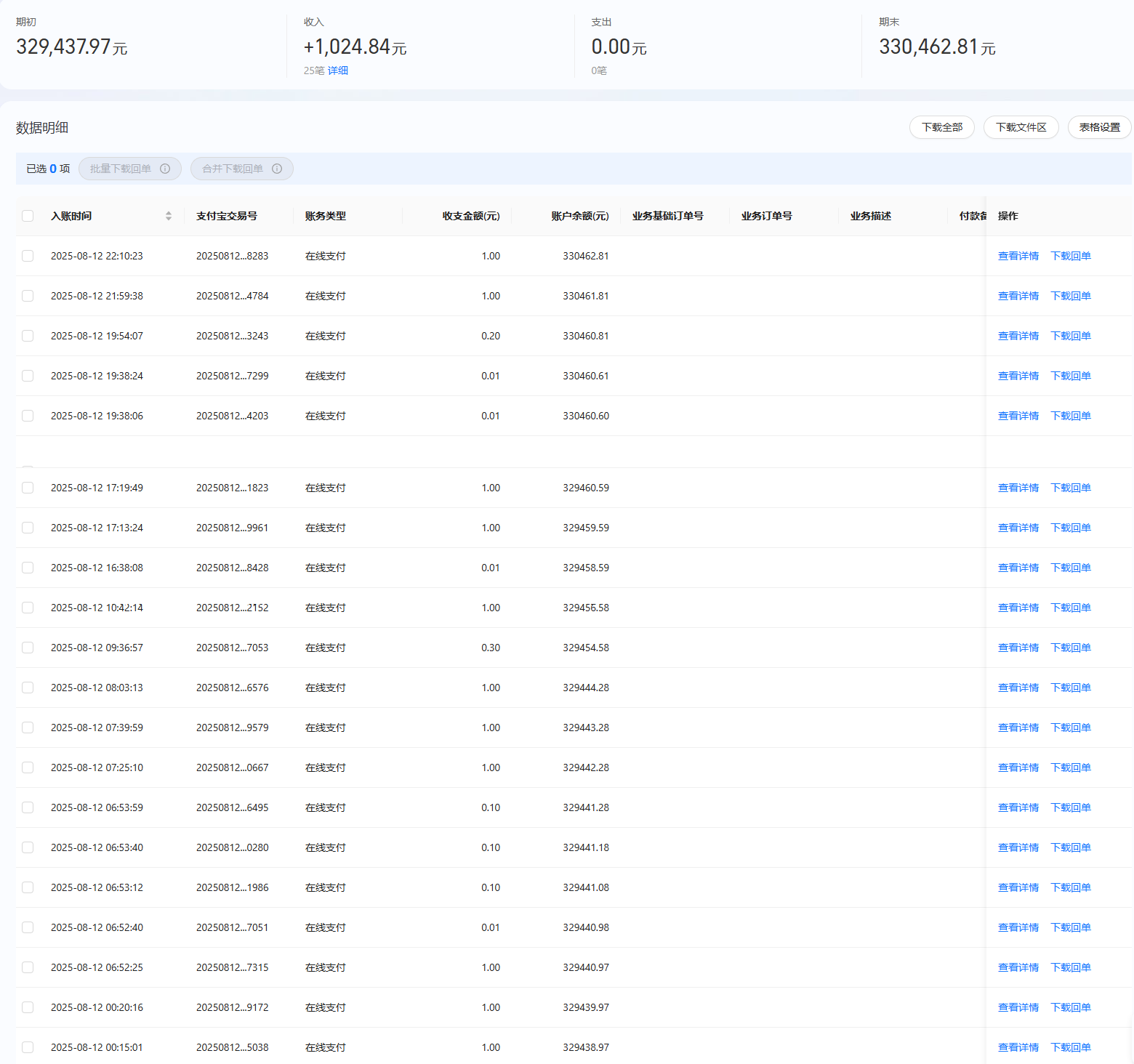Click info icon beside 合并下载回单
The width and height of the screenshot is (1134, 1064).
(x=277, y=169)
